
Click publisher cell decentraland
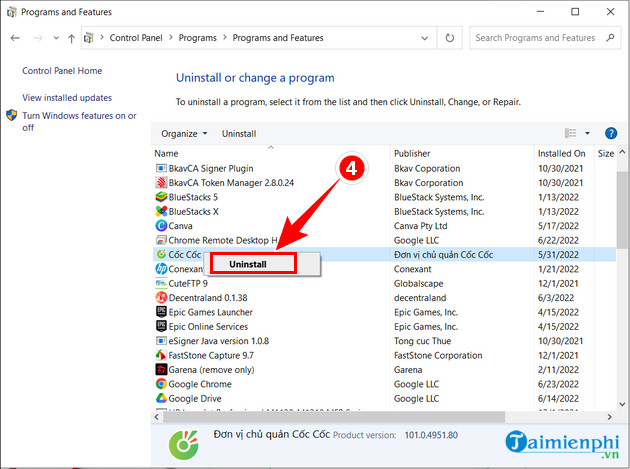tap(420, 298)
